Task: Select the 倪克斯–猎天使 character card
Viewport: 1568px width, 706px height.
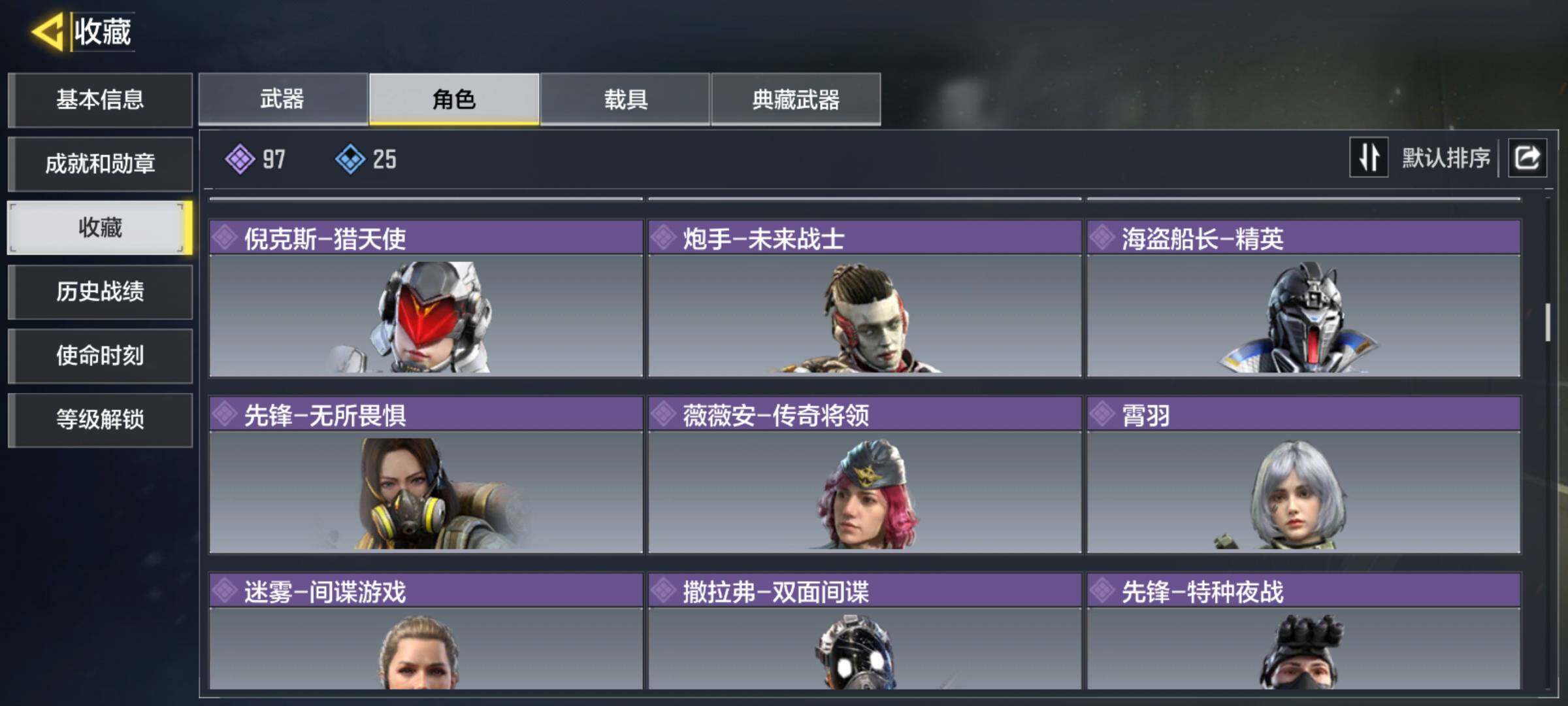Action: (x=426, y=298)
